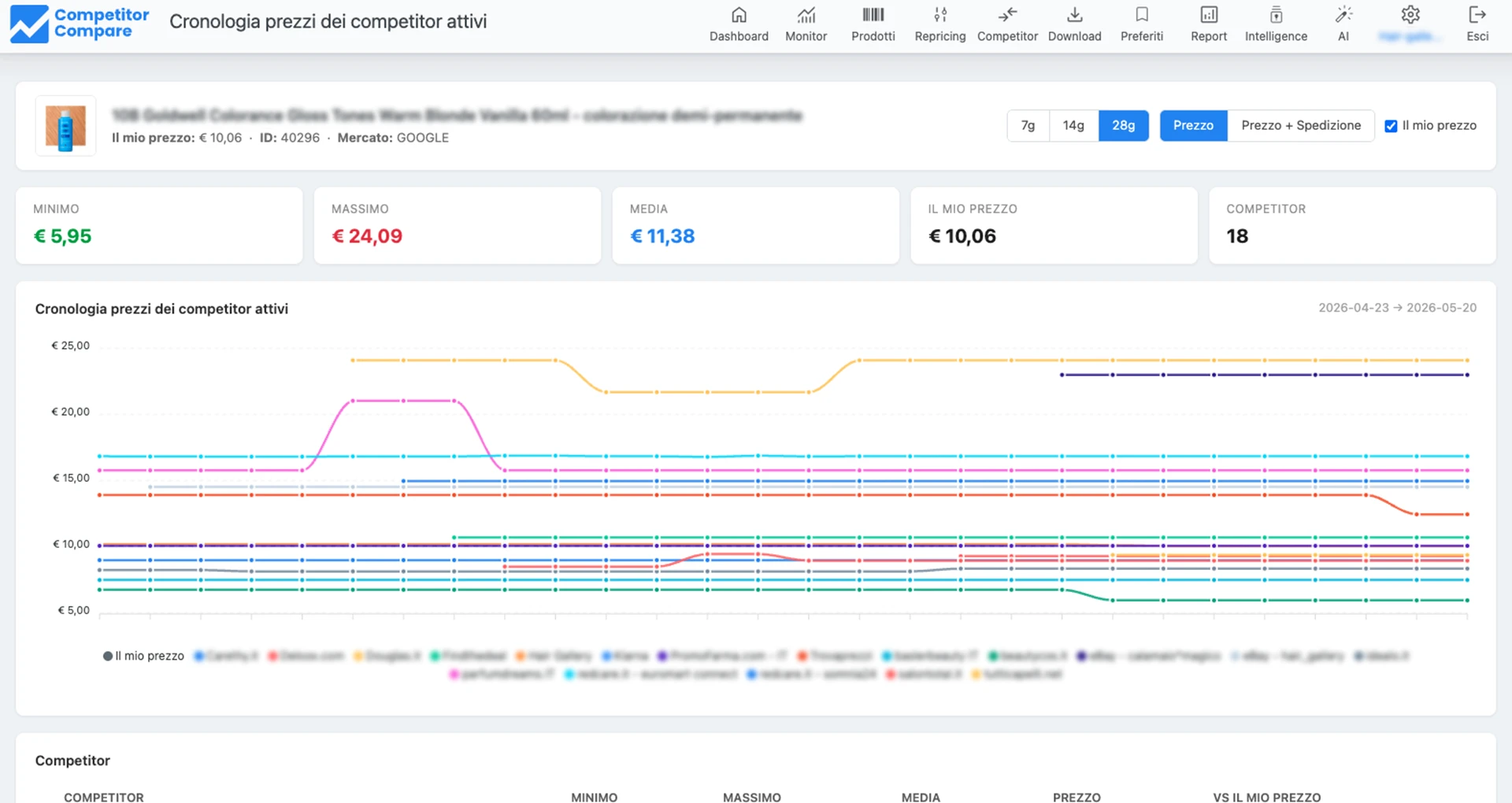Screen dimensions: 1512x803
Task: Go to the Monitor section
Action: (x=806, y=24)
